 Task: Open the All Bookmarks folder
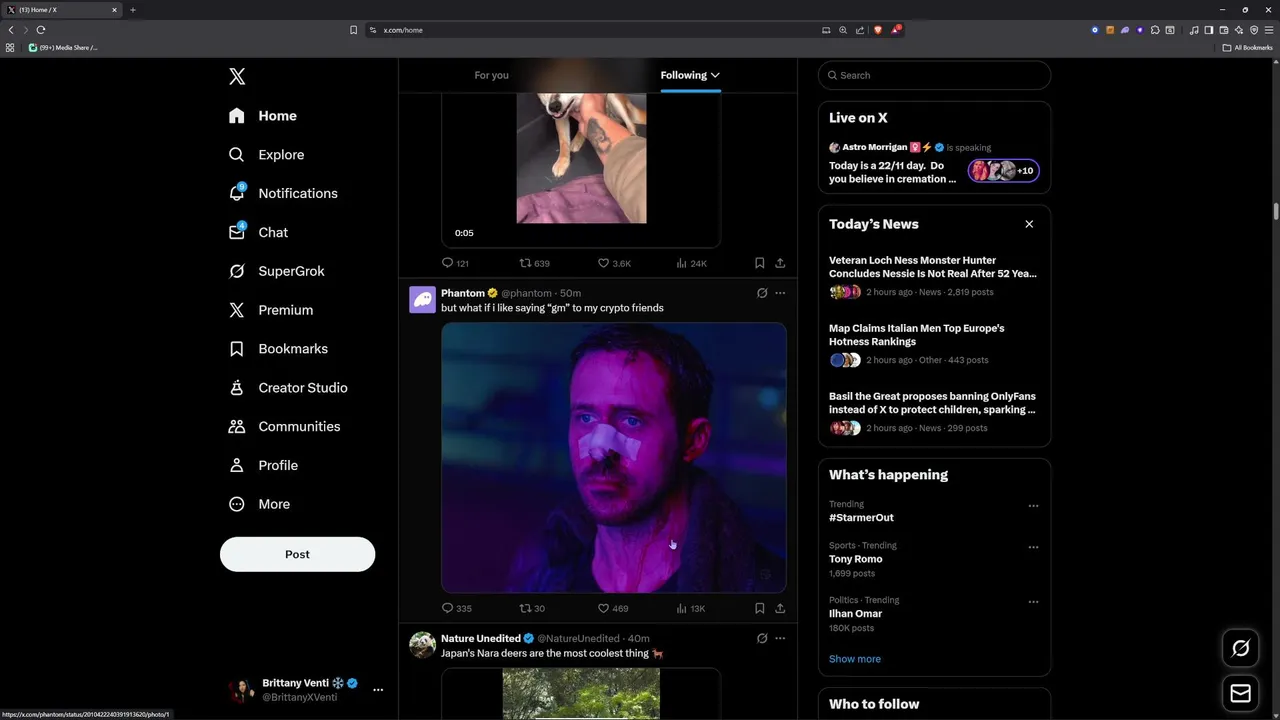pos(1247,47)
